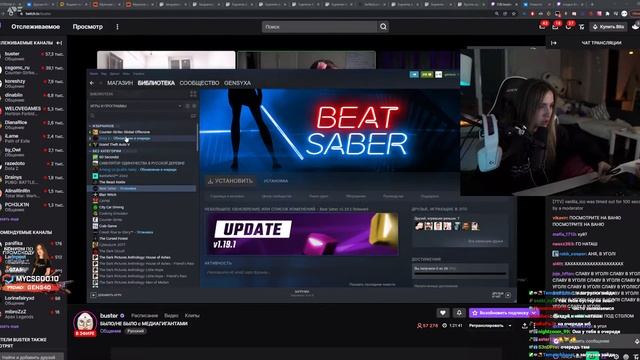Viewport: 640px width, 360px height.
Task: Click Grand Theft Auto V game icon
Action: click(x=95, y=144)
